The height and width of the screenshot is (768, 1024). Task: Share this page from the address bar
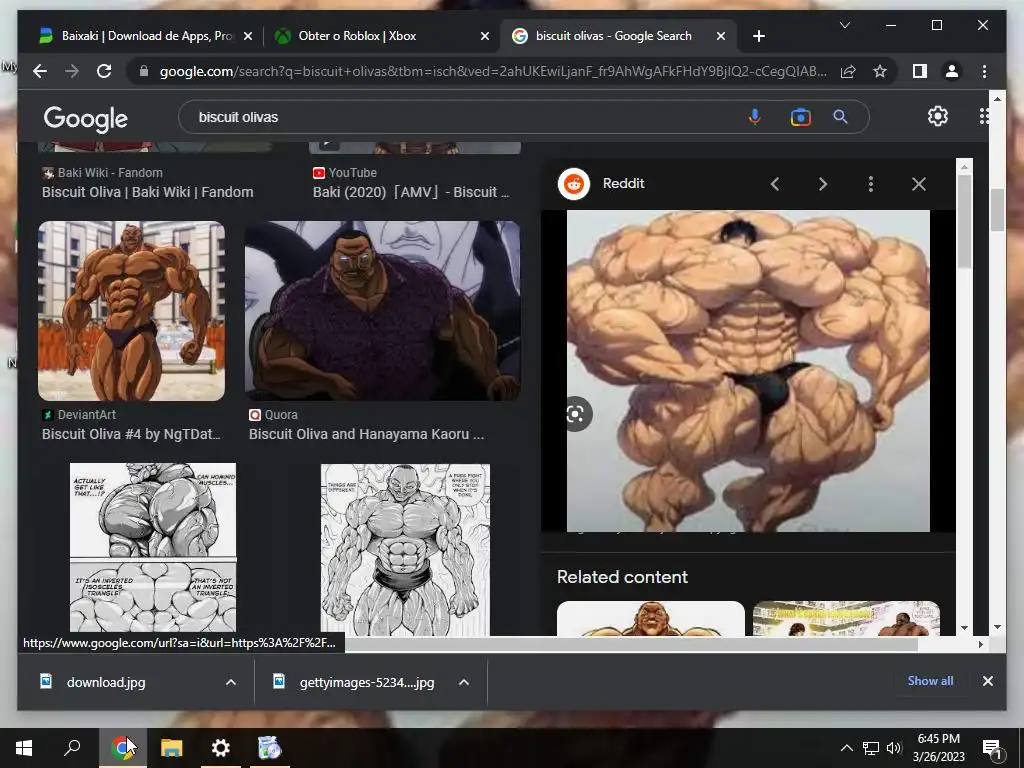click(x=848, y=71)
